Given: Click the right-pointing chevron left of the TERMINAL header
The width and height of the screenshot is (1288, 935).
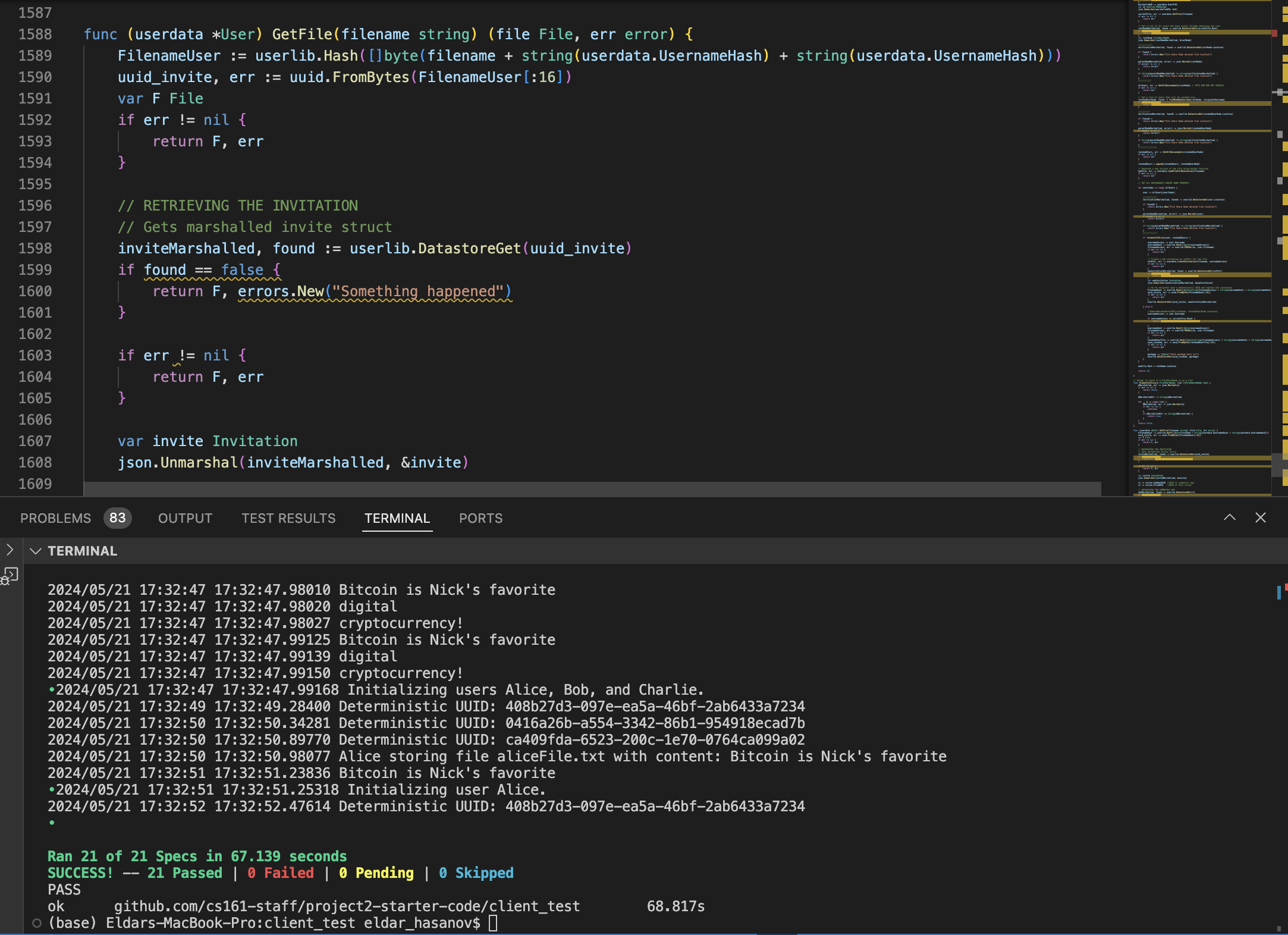Looking at the screenshot, I should pyautogui.click(x=10, y=550).
